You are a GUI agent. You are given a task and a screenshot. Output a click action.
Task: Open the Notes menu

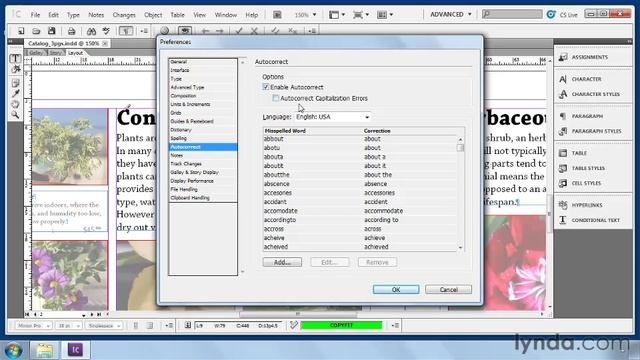tap(96, 15)
